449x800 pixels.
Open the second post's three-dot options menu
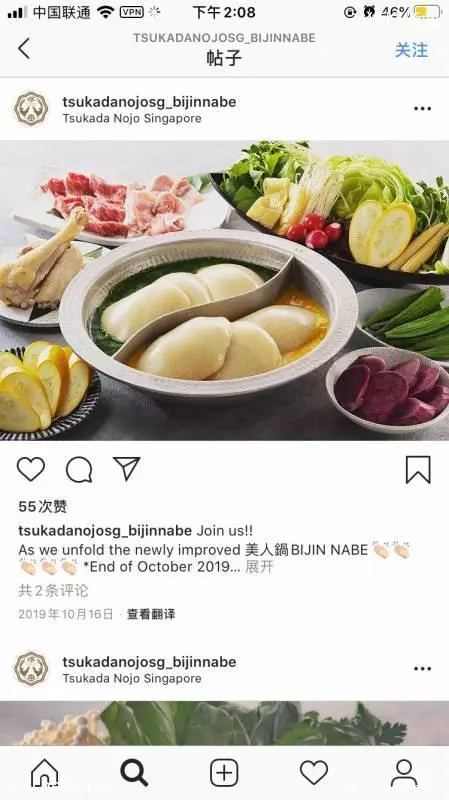pos(422,668)
